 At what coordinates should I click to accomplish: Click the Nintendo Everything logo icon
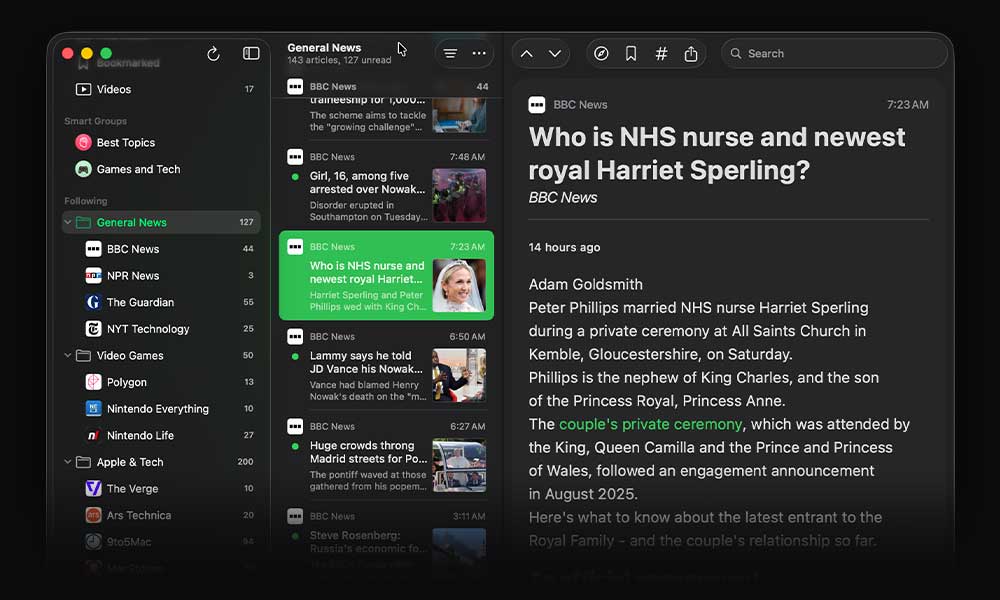(93, 409)
